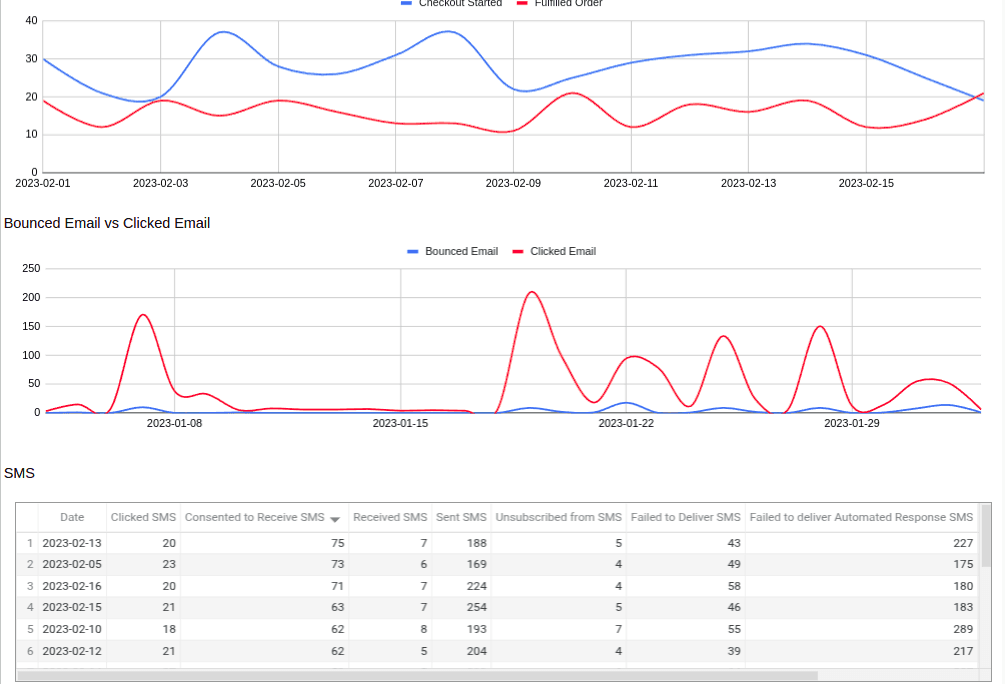The height and width of the screenshot is (684, 1005).
Task: Select the date cell 2023-02-15
Action: (x=72, y=607)
